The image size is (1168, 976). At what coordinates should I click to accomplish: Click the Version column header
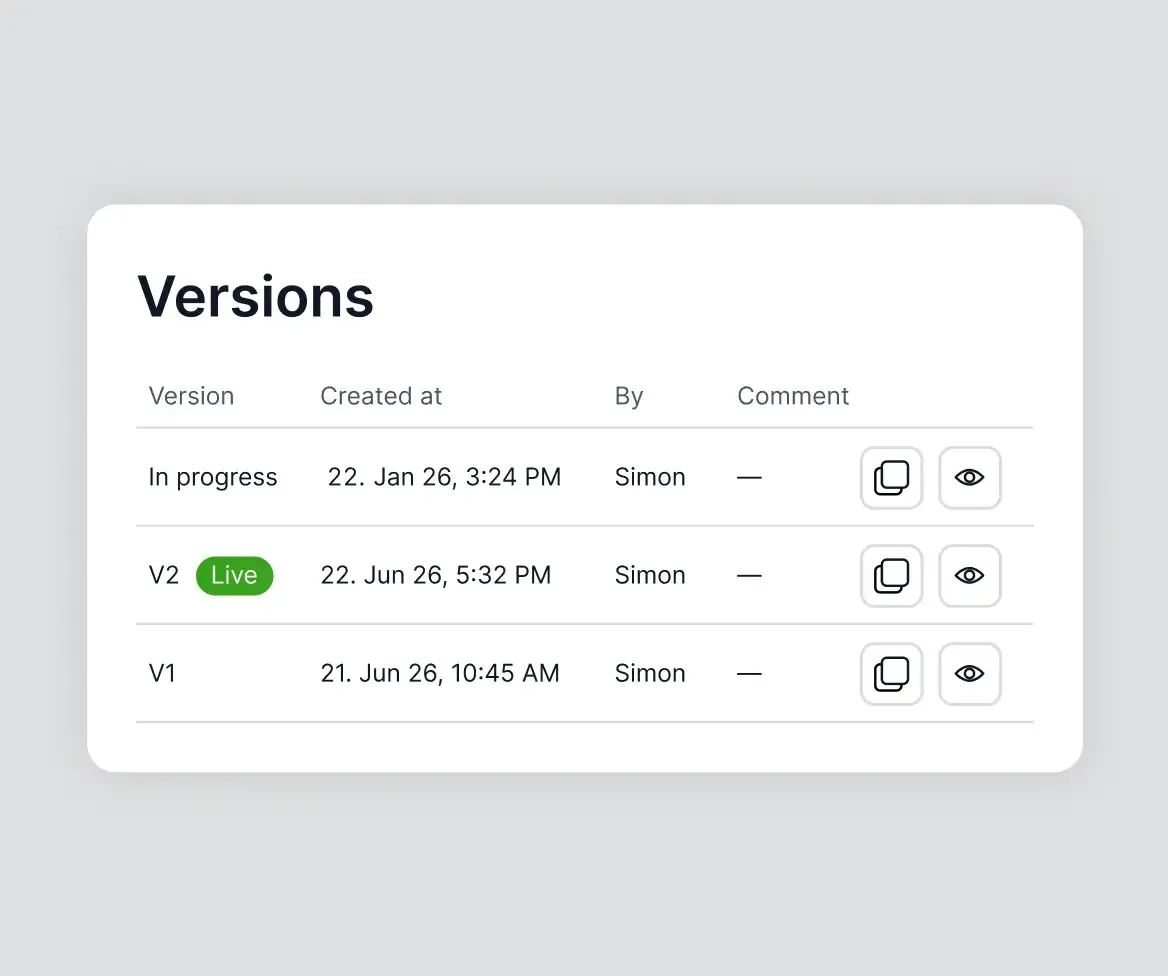191,396
